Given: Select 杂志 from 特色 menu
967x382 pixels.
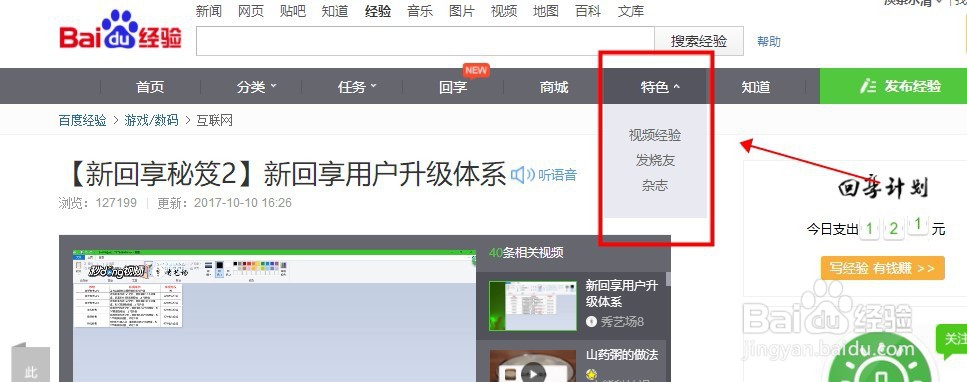Looking at the screenshot, I should 655,185.
